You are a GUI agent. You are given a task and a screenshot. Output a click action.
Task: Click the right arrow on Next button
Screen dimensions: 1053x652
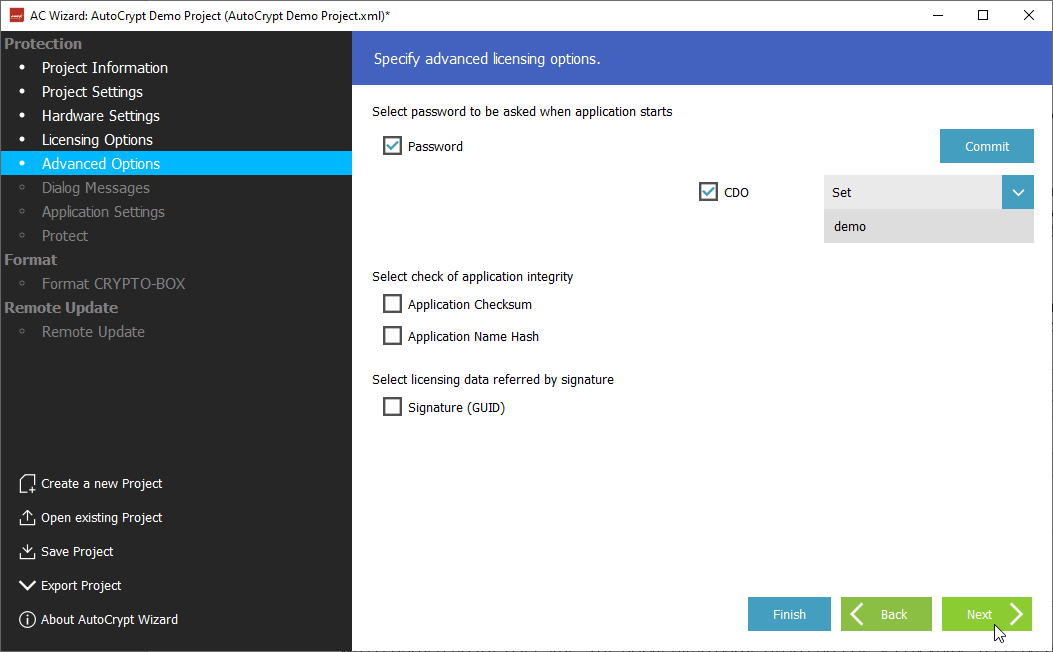tap(1016, 614)
